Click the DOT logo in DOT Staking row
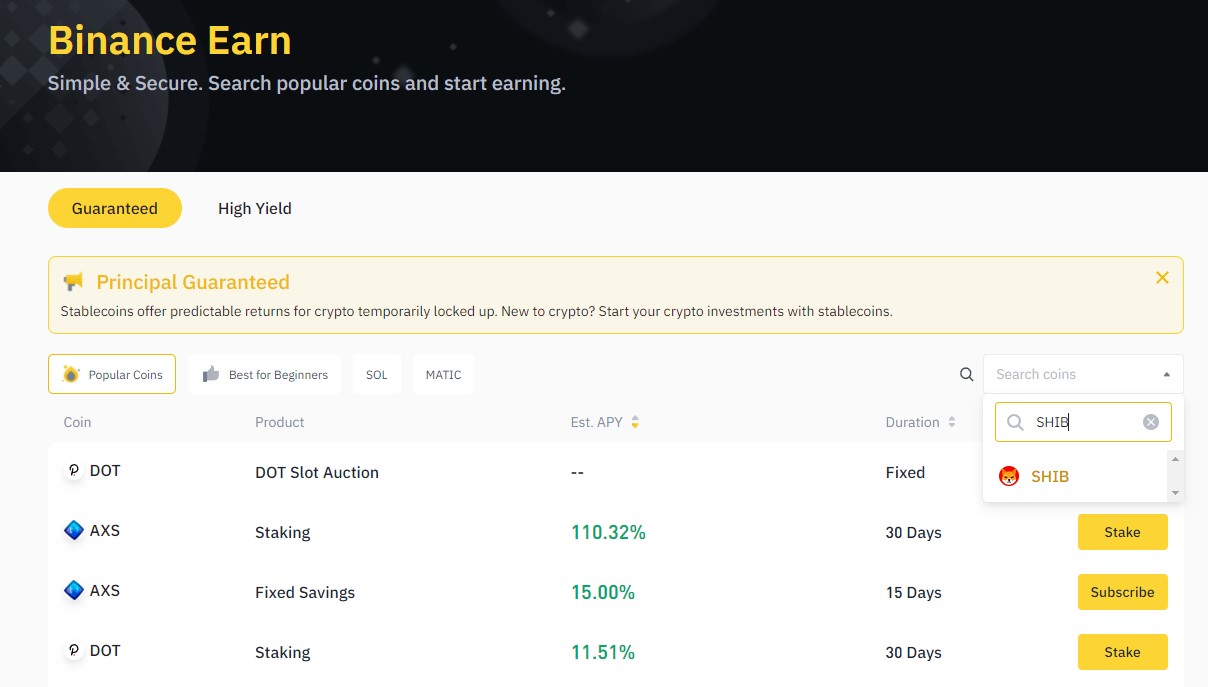1208x687 pixels. point(73,651)
